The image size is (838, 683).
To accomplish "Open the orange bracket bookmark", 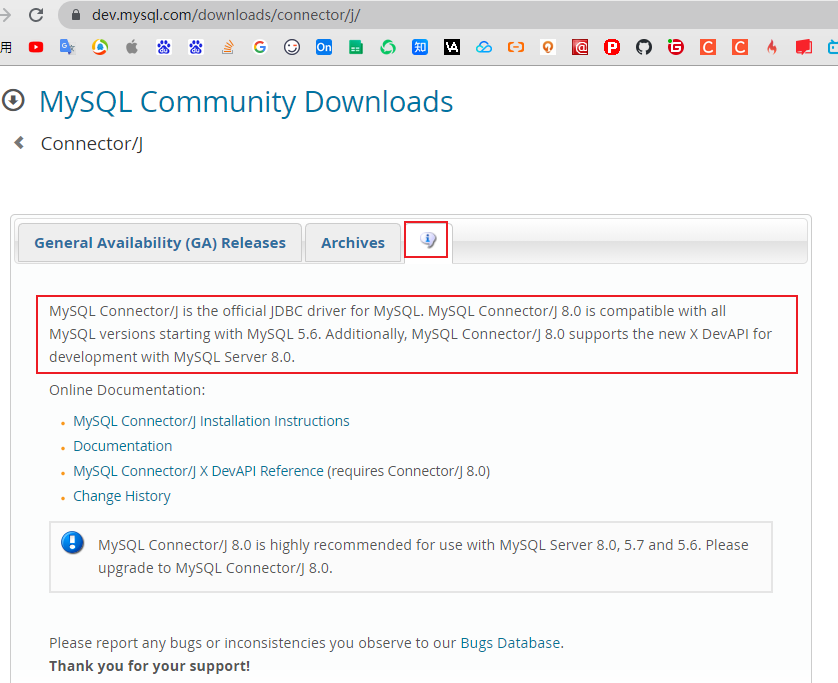I will pyautogui.click(x=516, y=48).
